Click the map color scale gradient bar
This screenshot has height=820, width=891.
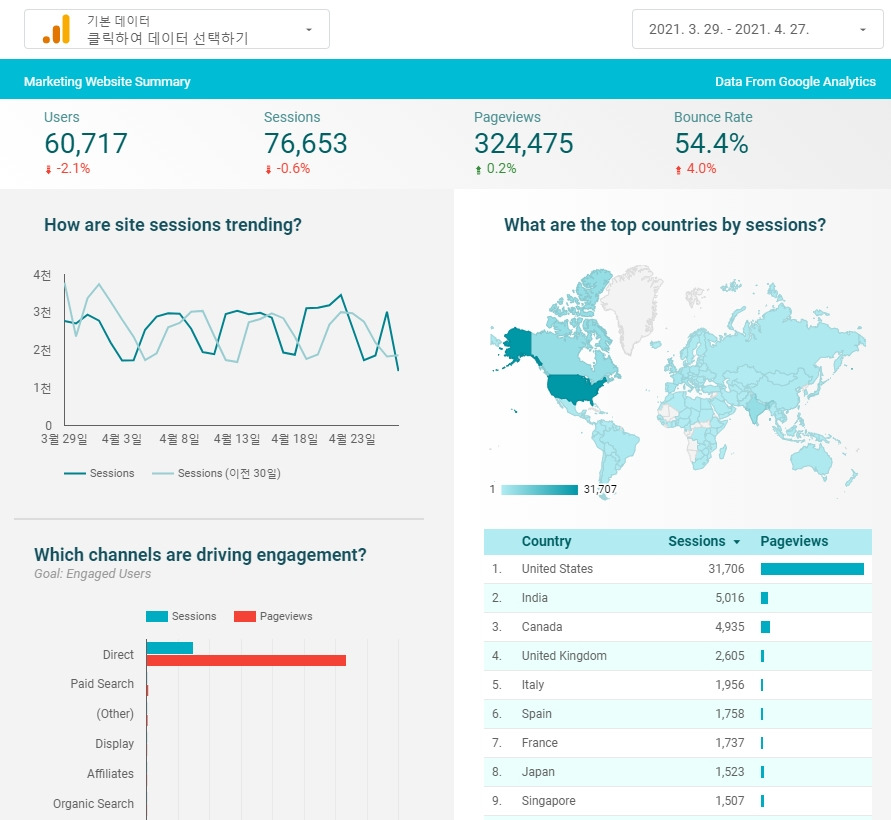tap(539, 490)
